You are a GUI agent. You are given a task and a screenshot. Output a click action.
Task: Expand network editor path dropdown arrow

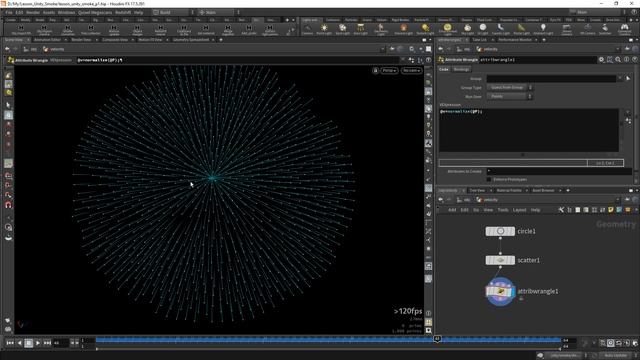(618, 200)
